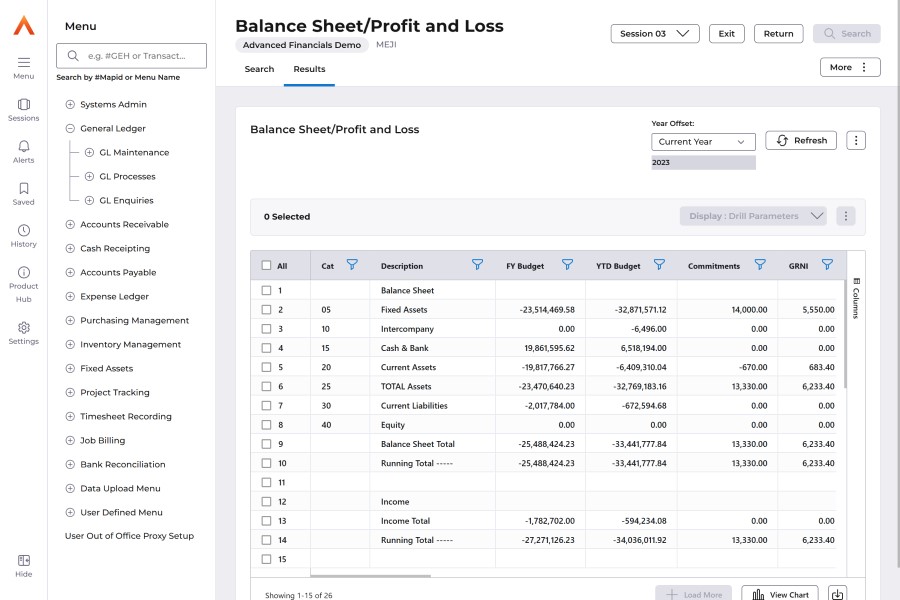Screen dimensions: 900x600
Task: Click the 2023 year field
Action: click(x=703, y=162)
